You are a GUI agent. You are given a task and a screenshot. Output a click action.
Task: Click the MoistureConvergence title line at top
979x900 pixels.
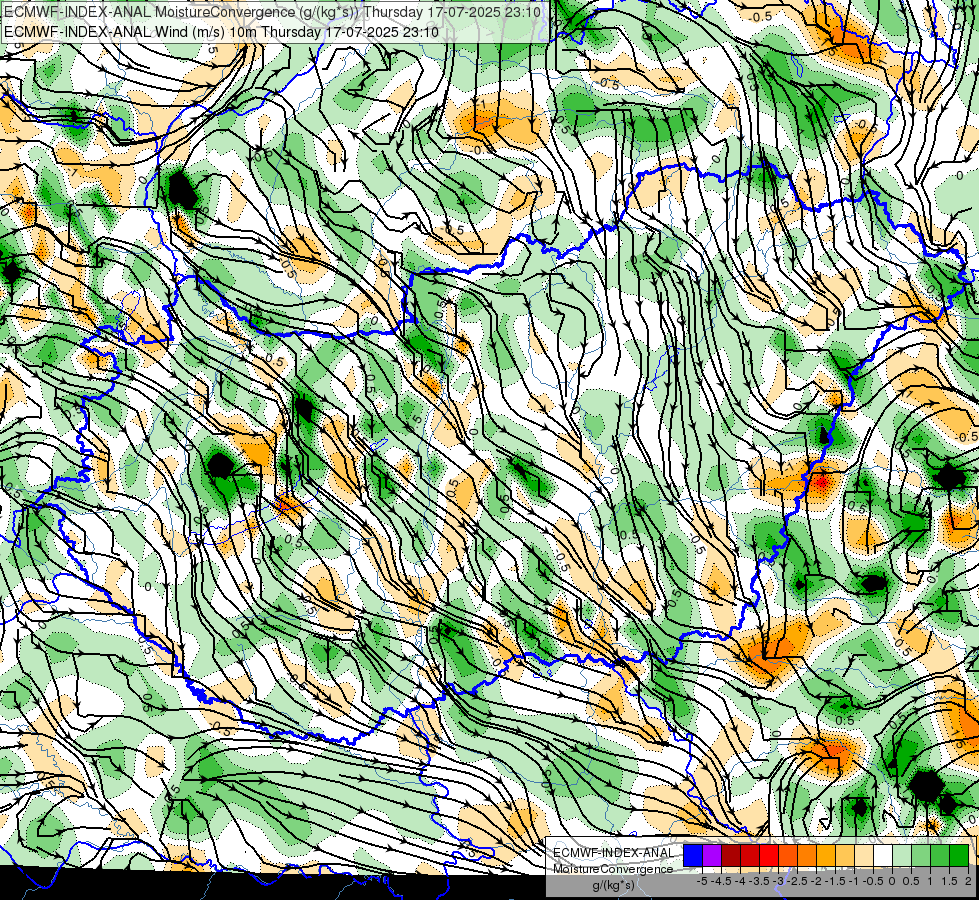(273, 12)
